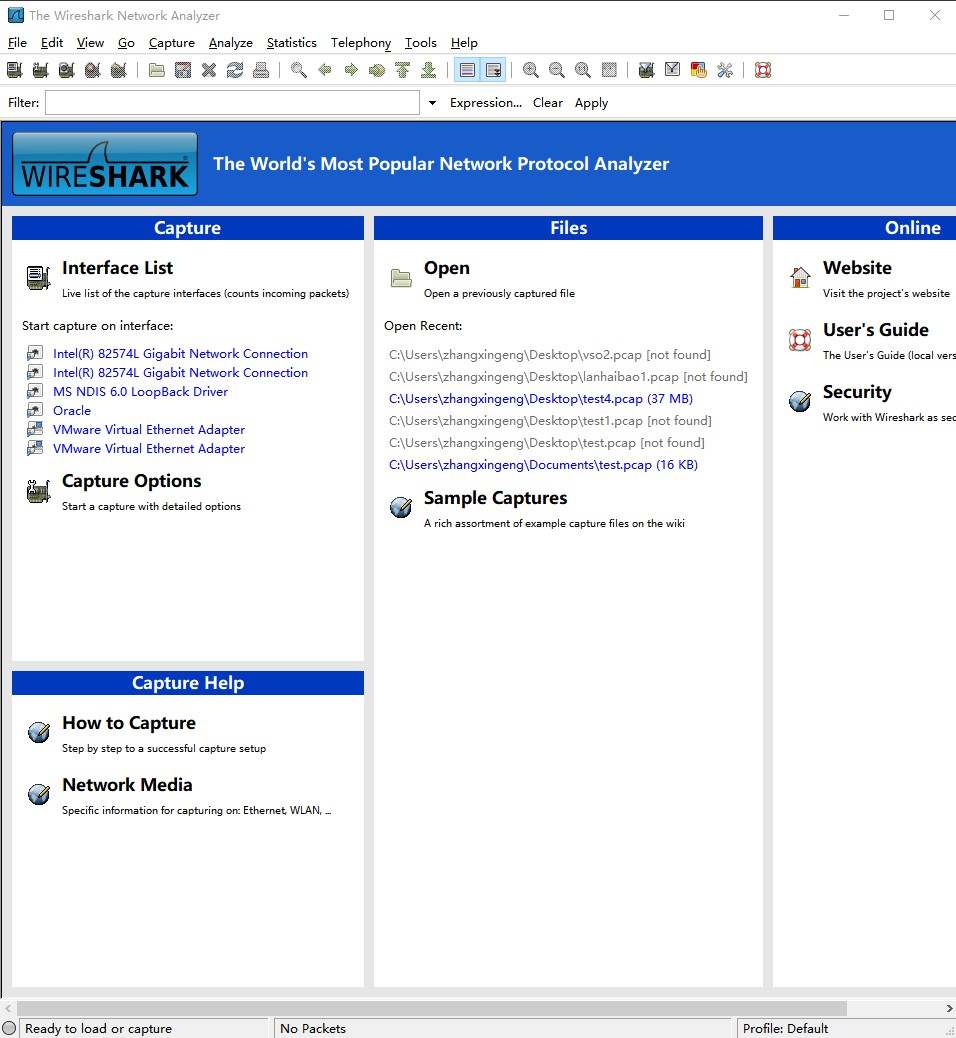Screen dimensions: 956x1038
Task: Open the View menu
Action: tap(90, 42)
